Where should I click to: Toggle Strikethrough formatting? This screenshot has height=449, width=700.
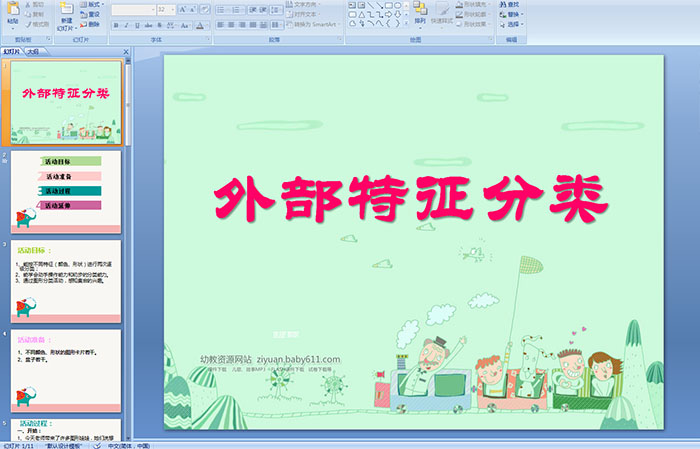click(148, 26)
